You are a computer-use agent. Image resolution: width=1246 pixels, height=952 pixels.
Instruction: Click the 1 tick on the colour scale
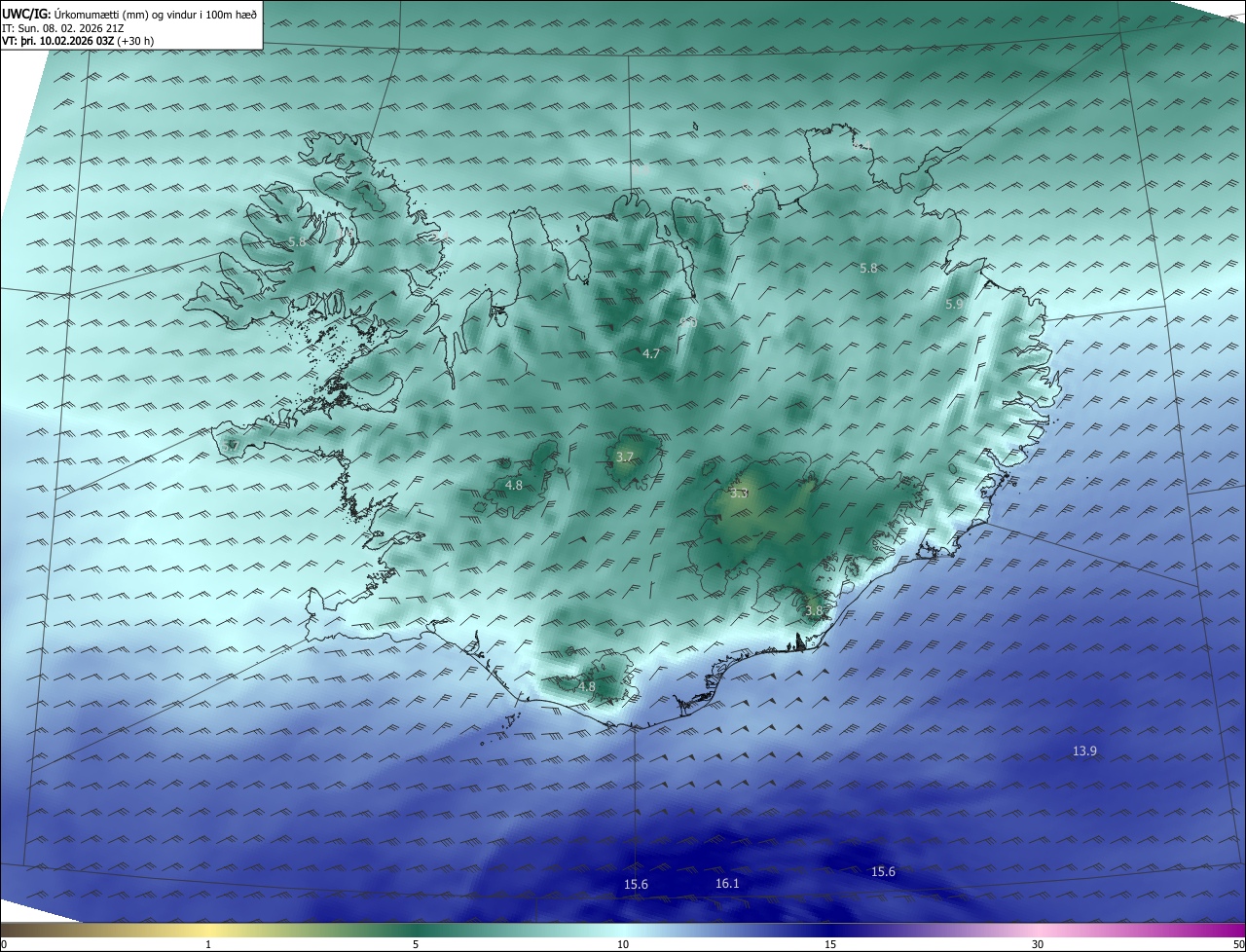(x=208, y=944)
